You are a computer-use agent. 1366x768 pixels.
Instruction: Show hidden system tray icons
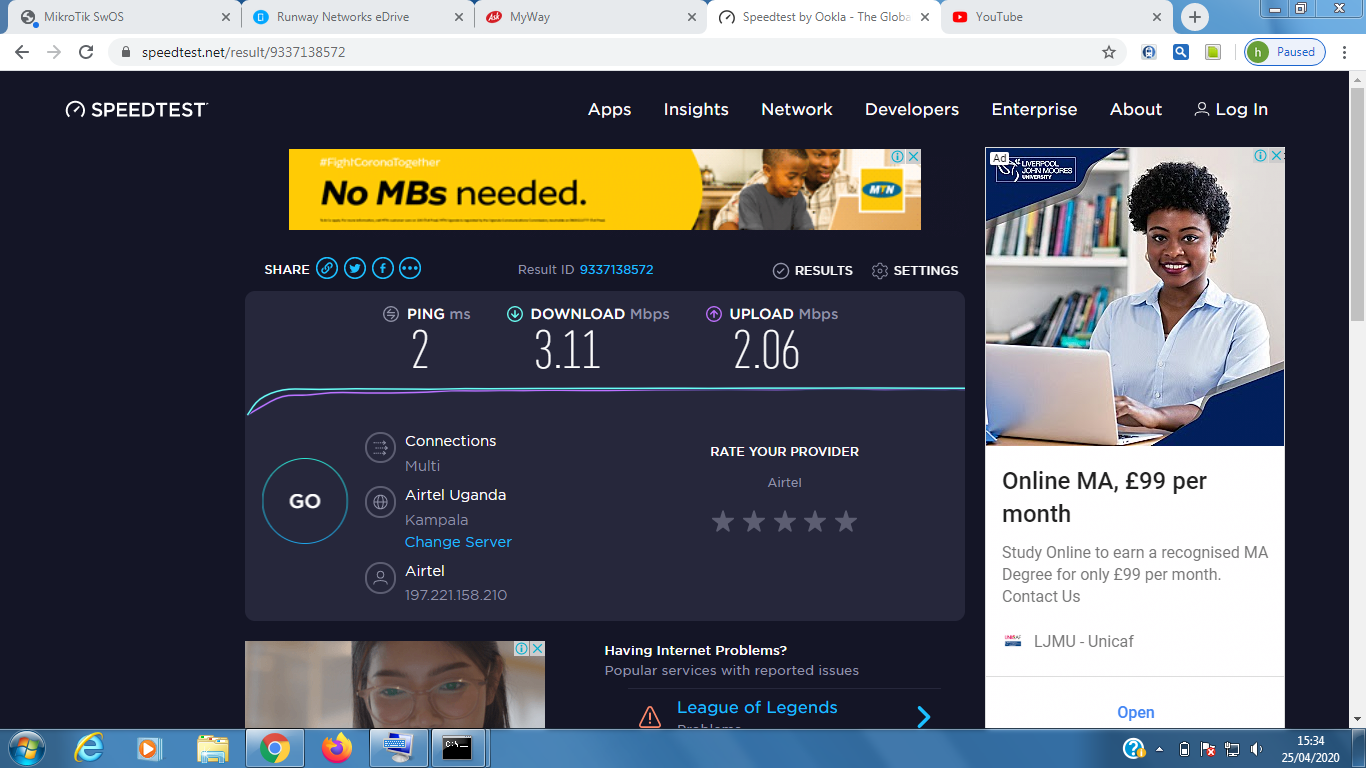1160,748
